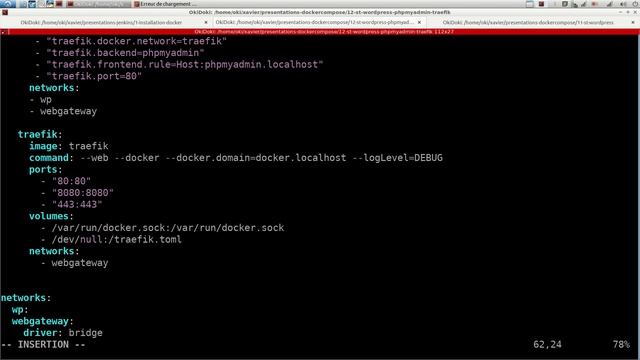This screenshot has height=360, width=640.
Task: Click the "traefik.port=80" label line
Action: (94, 76)
